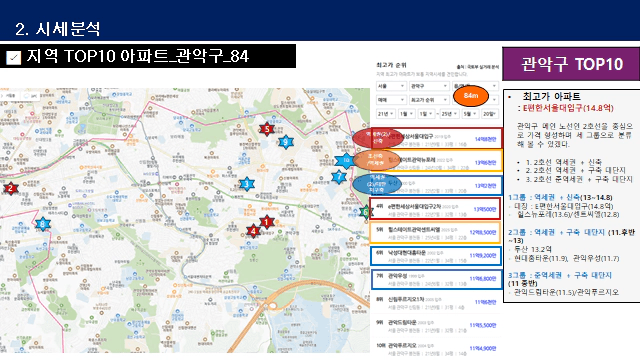640x360 pixels.
Task: Click the orange 84m oval label
Action: pyautogui.click(x=471, y=96)
